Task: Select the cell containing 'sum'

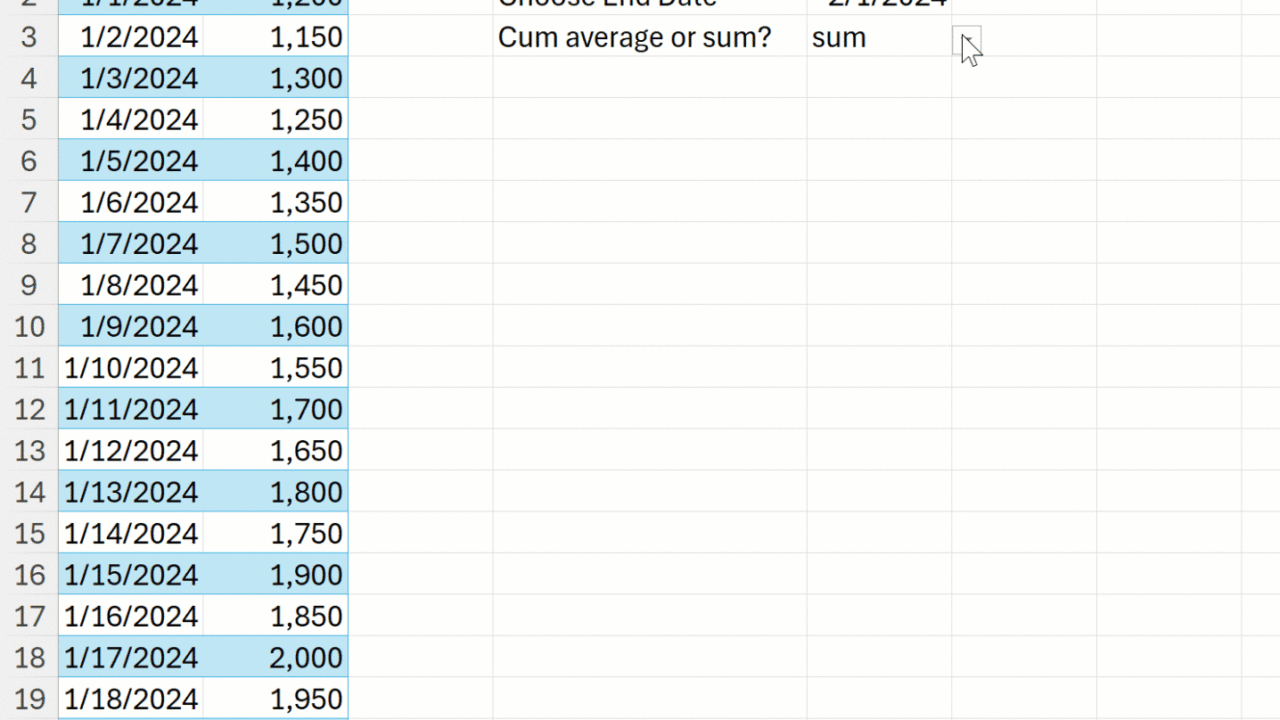Action: 878,38
